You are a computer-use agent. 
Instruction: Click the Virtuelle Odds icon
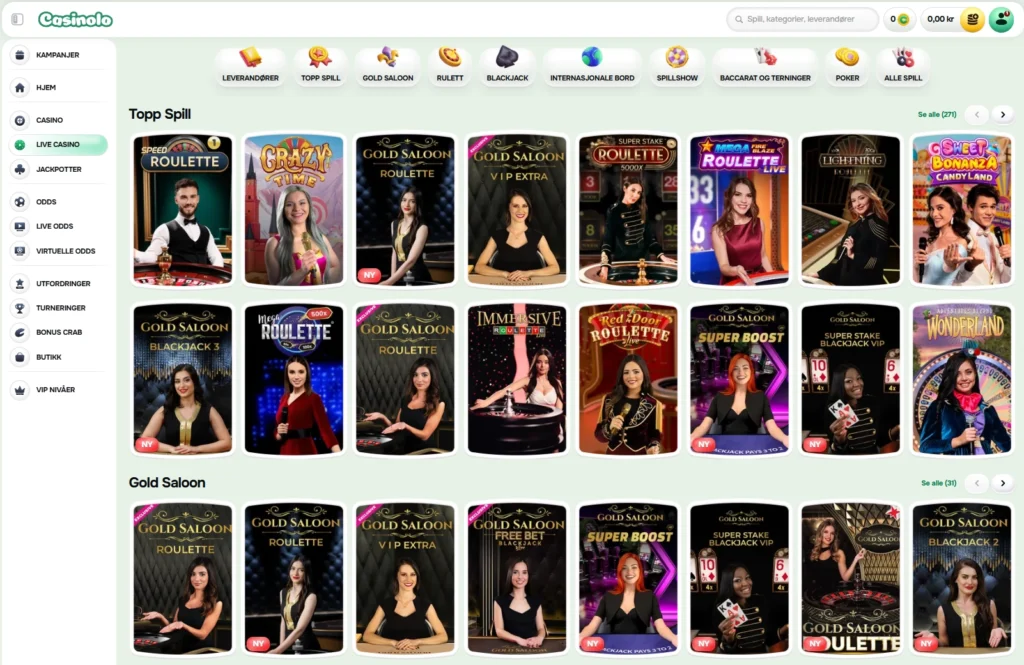pyautogui.click(x=20, y=251)
